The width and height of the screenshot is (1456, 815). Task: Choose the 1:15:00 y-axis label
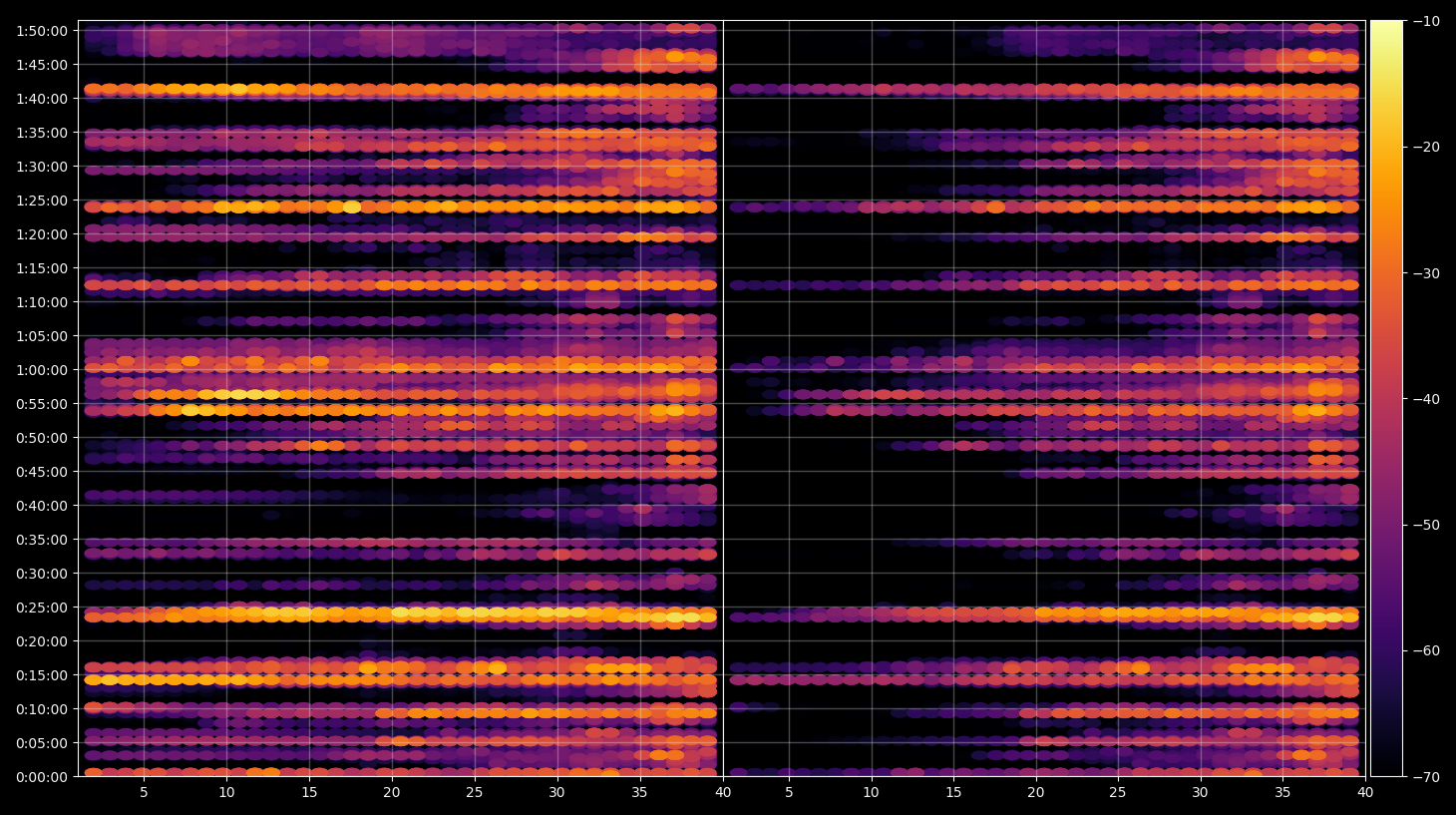(42, 268)
